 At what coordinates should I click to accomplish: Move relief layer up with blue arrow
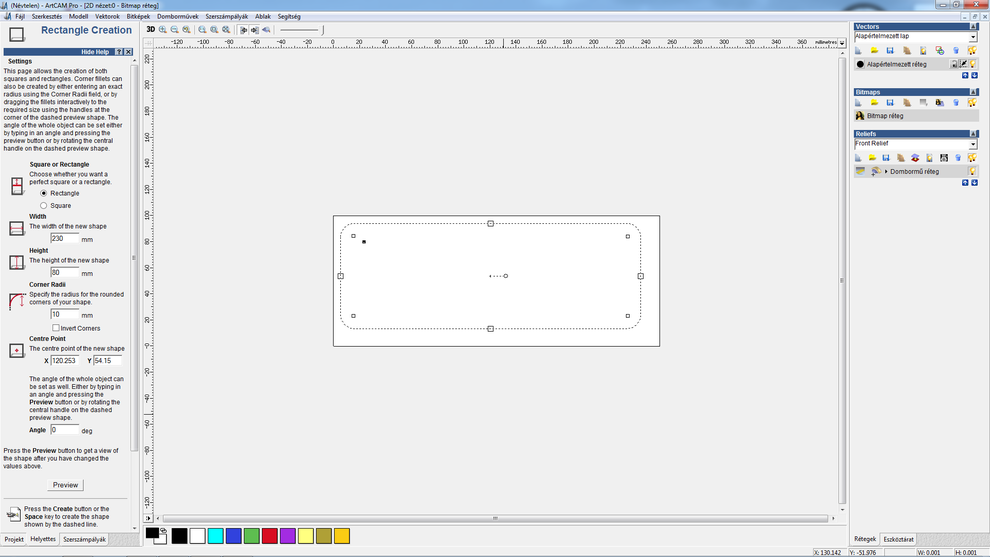click(965, 183)
